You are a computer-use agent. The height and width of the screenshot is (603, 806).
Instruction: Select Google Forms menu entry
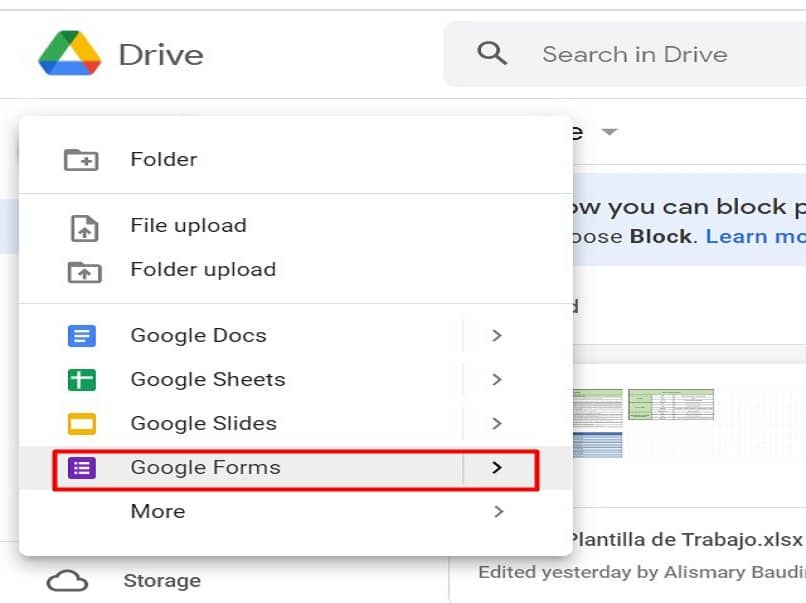(205, 467)
